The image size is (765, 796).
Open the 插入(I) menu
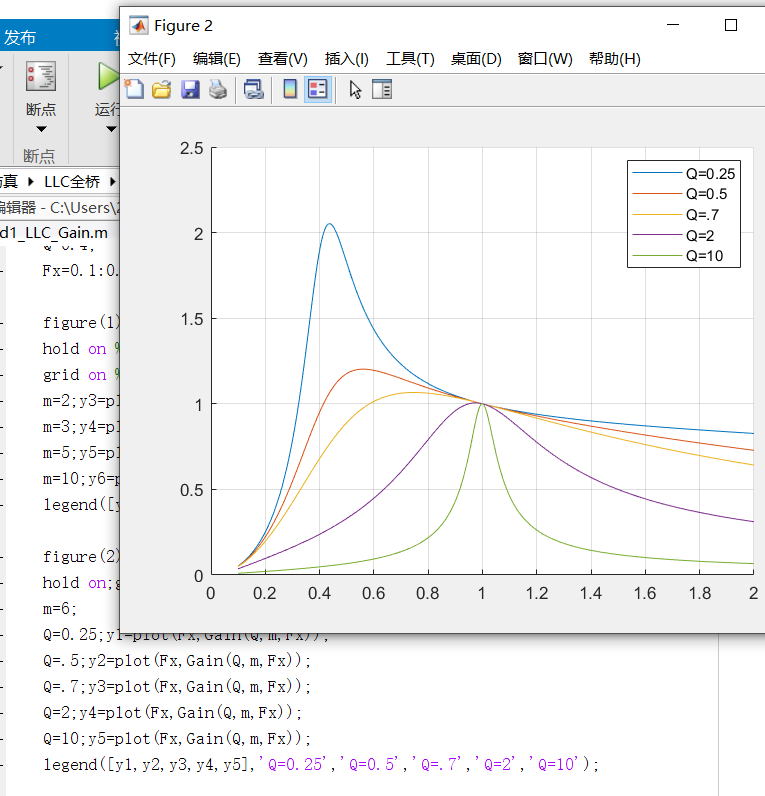(x=347, y=59)
